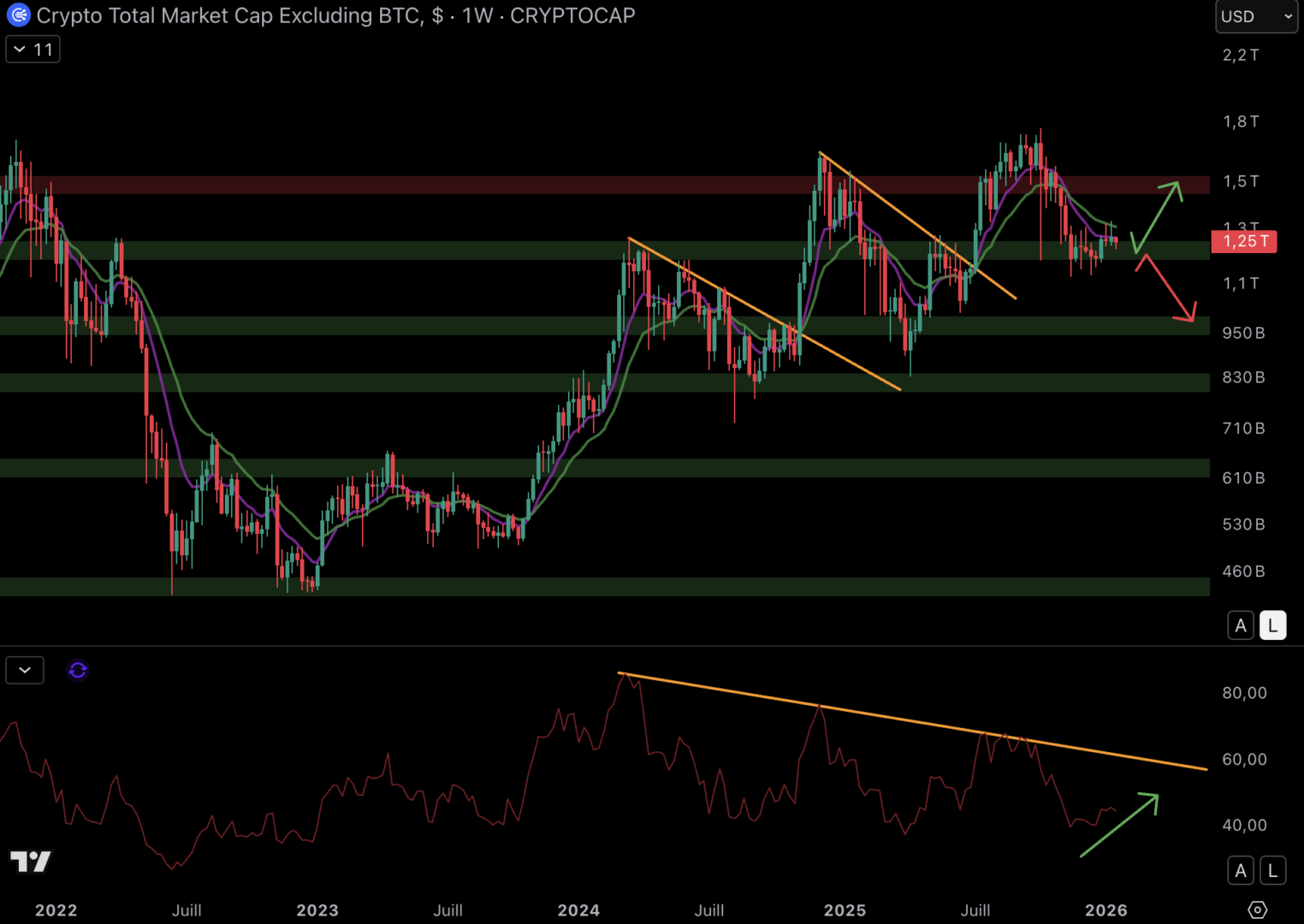
Task: Click the CRYPTOCAP symbol logo icon
Action: point(18,15)
